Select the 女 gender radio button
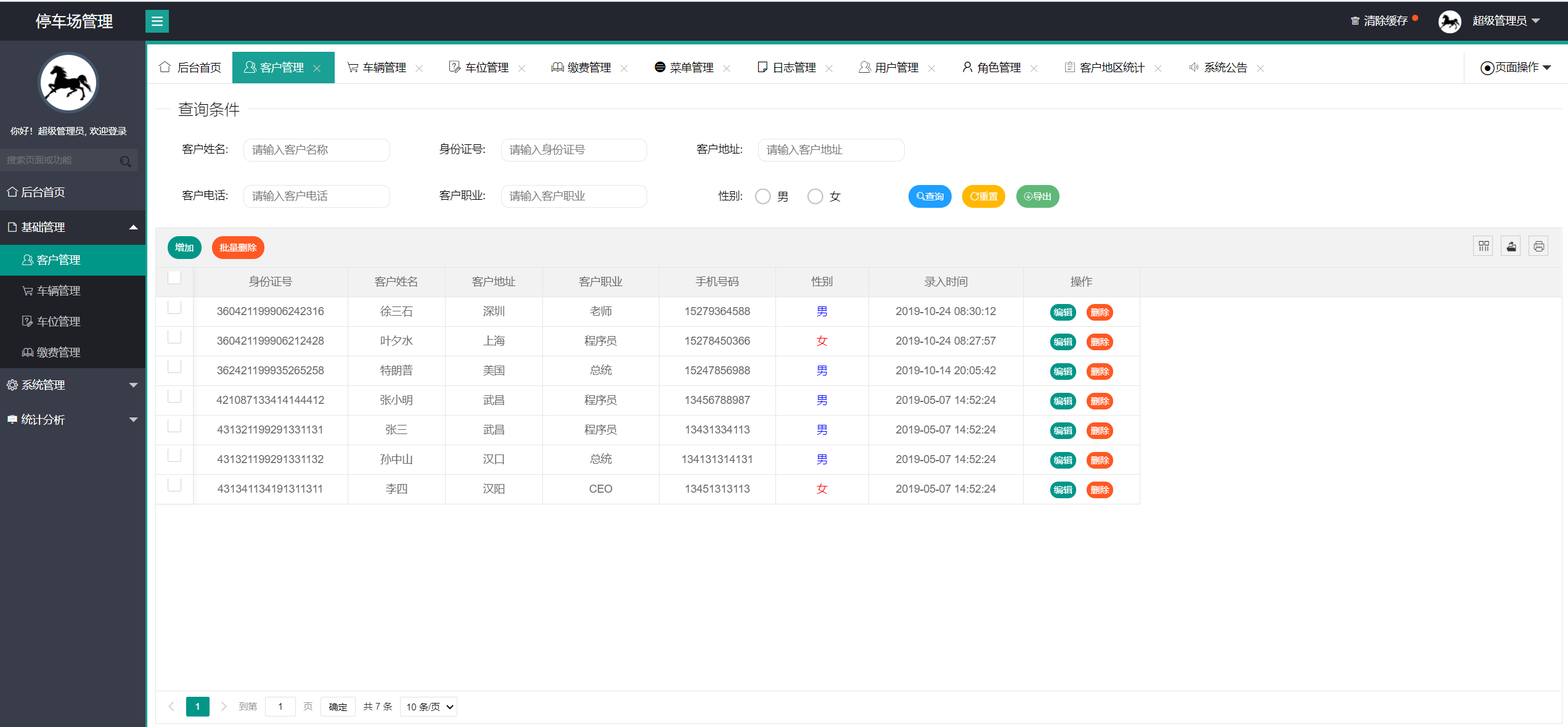The width and height of the screenshot is (1568, 727). pos(815,197)
